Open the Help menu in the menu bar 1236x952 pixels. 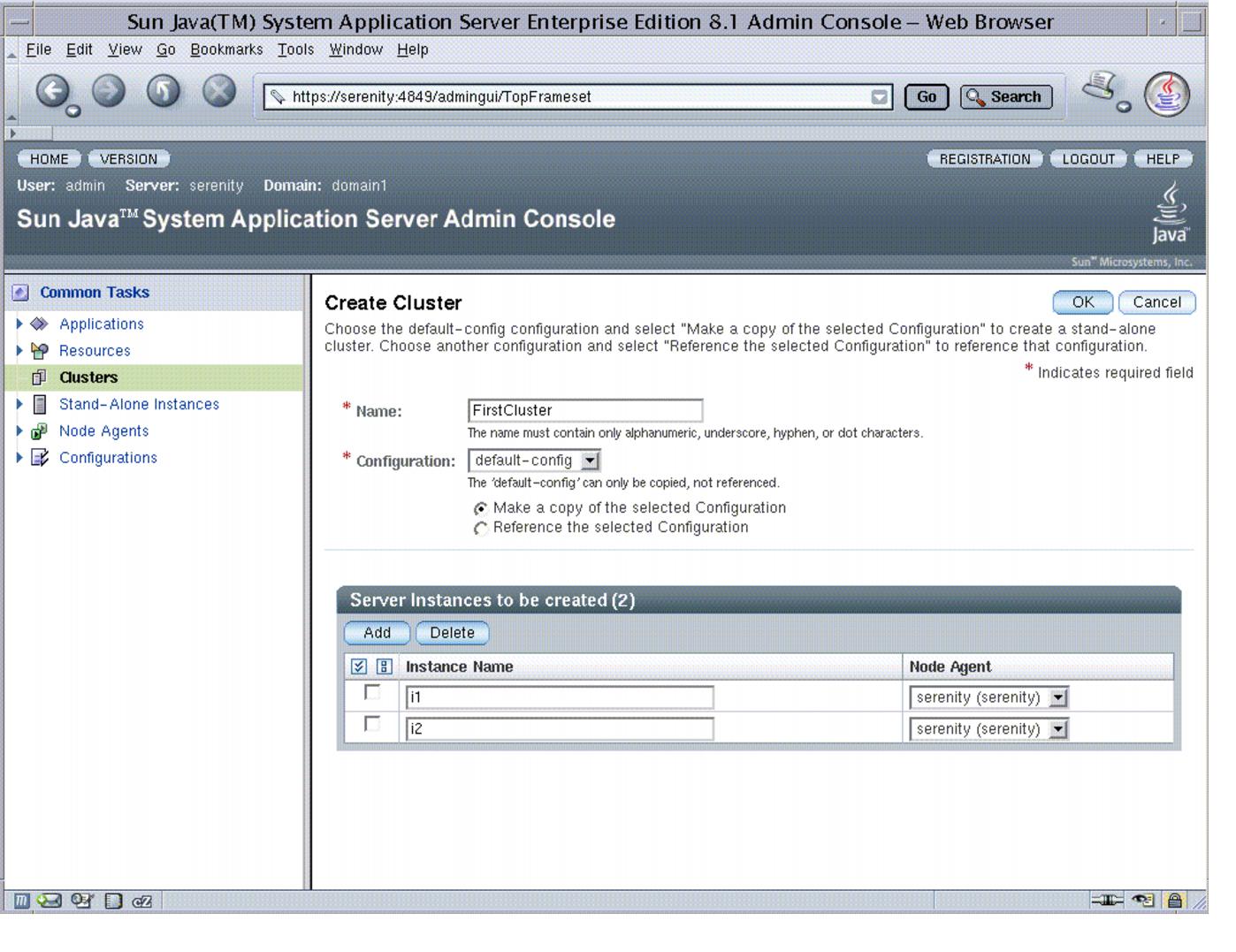click(413, 50)
